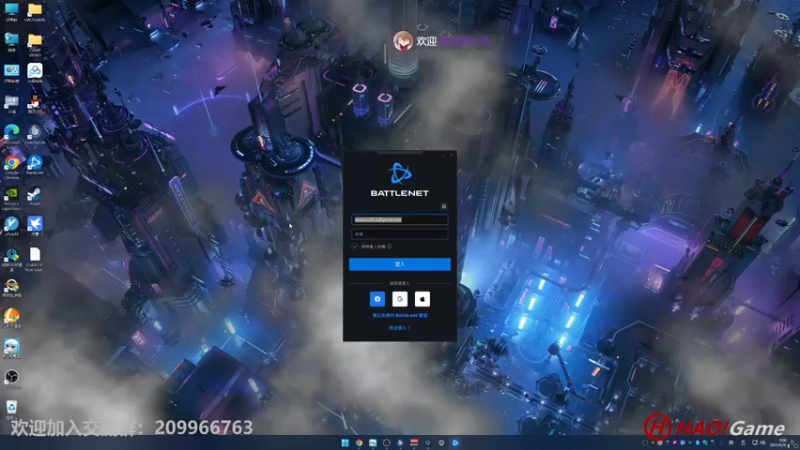This screenshot has width=800, height=450.
Task: Click the can't log in link
Action: [x=399, y=328]
